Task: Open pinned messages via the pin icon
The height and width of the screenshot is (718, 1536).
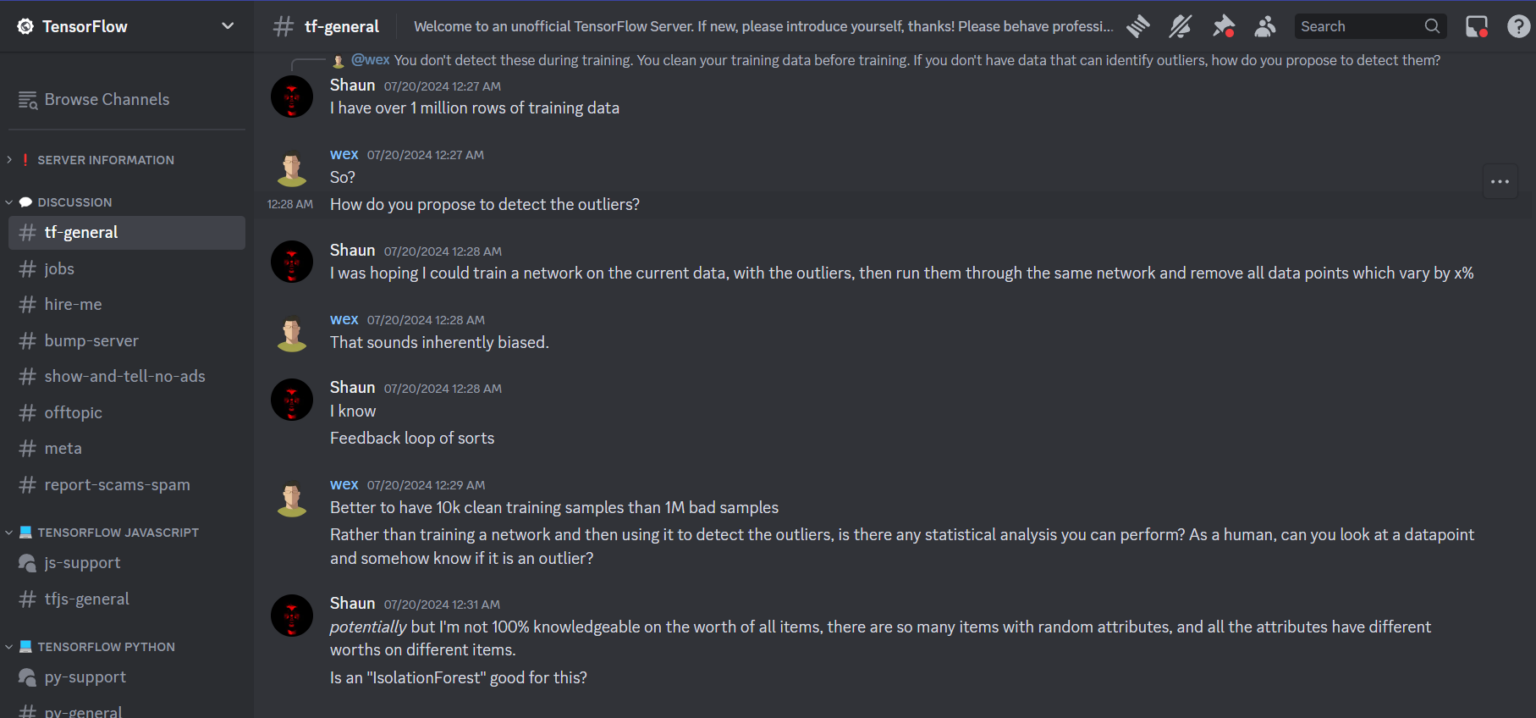Action: (1223, 26)
